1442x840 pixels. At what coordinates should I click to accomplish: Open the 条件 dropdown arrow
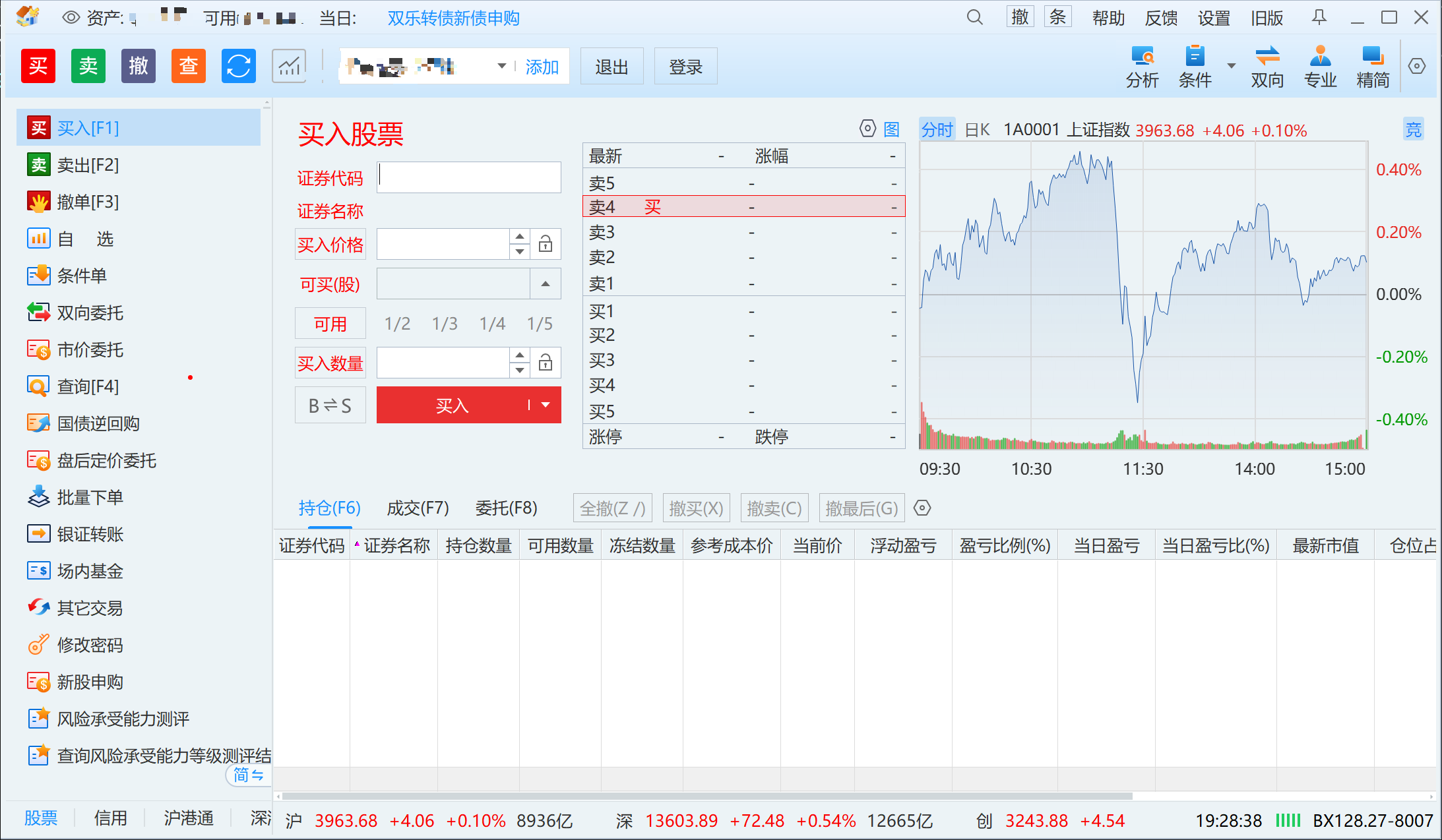coord(1231,66)
